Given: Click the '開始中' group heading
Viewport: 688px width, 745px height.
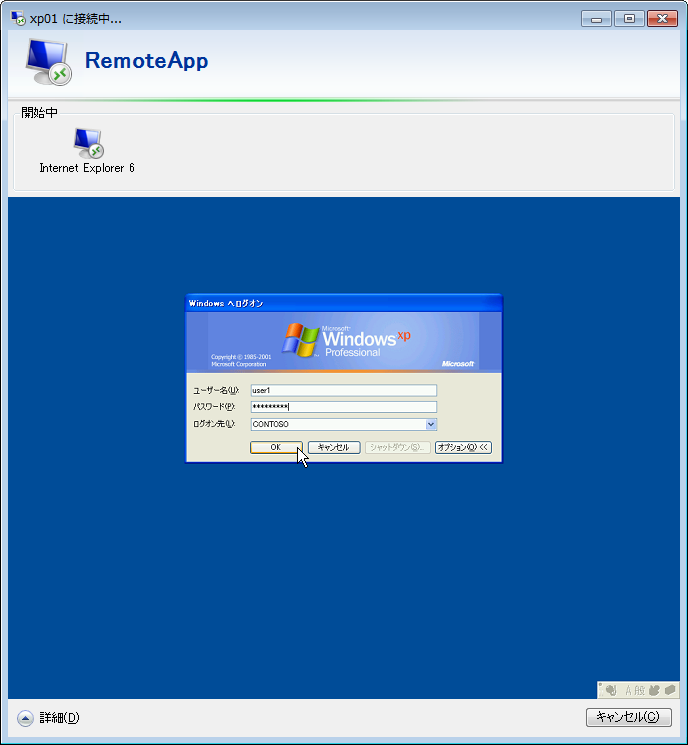Looking at the screenshot, I should tap(39, 113).
